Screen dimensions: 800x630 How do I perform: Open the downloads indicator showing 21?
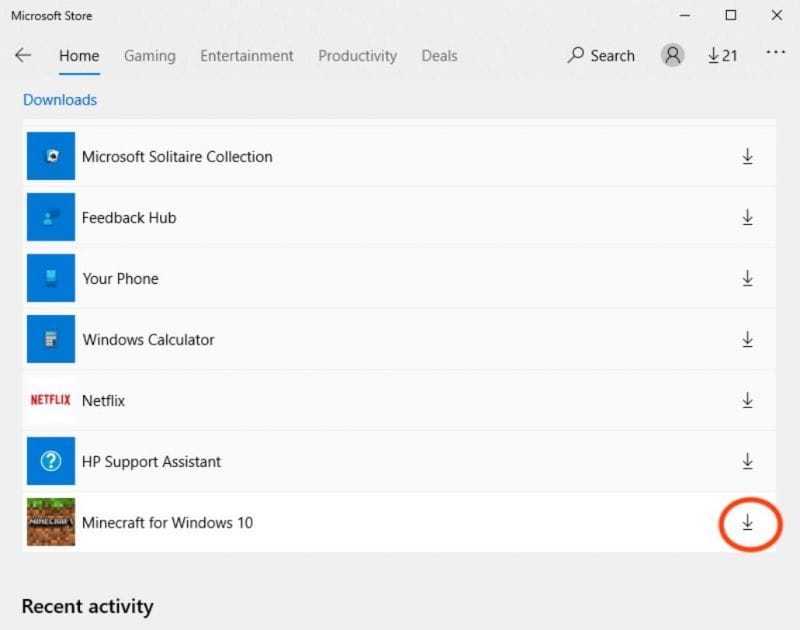[x=722, y=55]
